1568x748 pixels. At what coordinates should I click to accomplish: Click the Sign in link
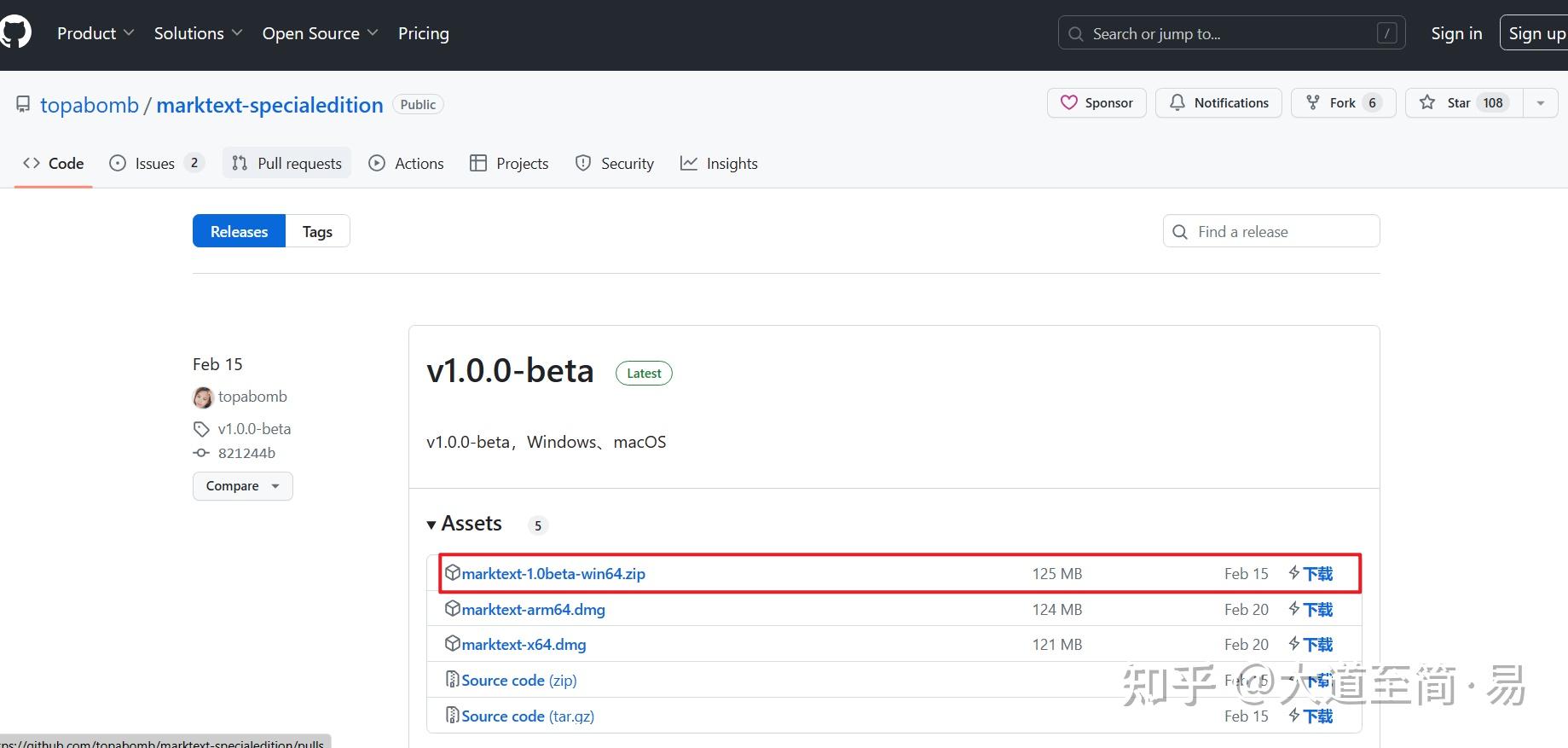pos(1455,33)
